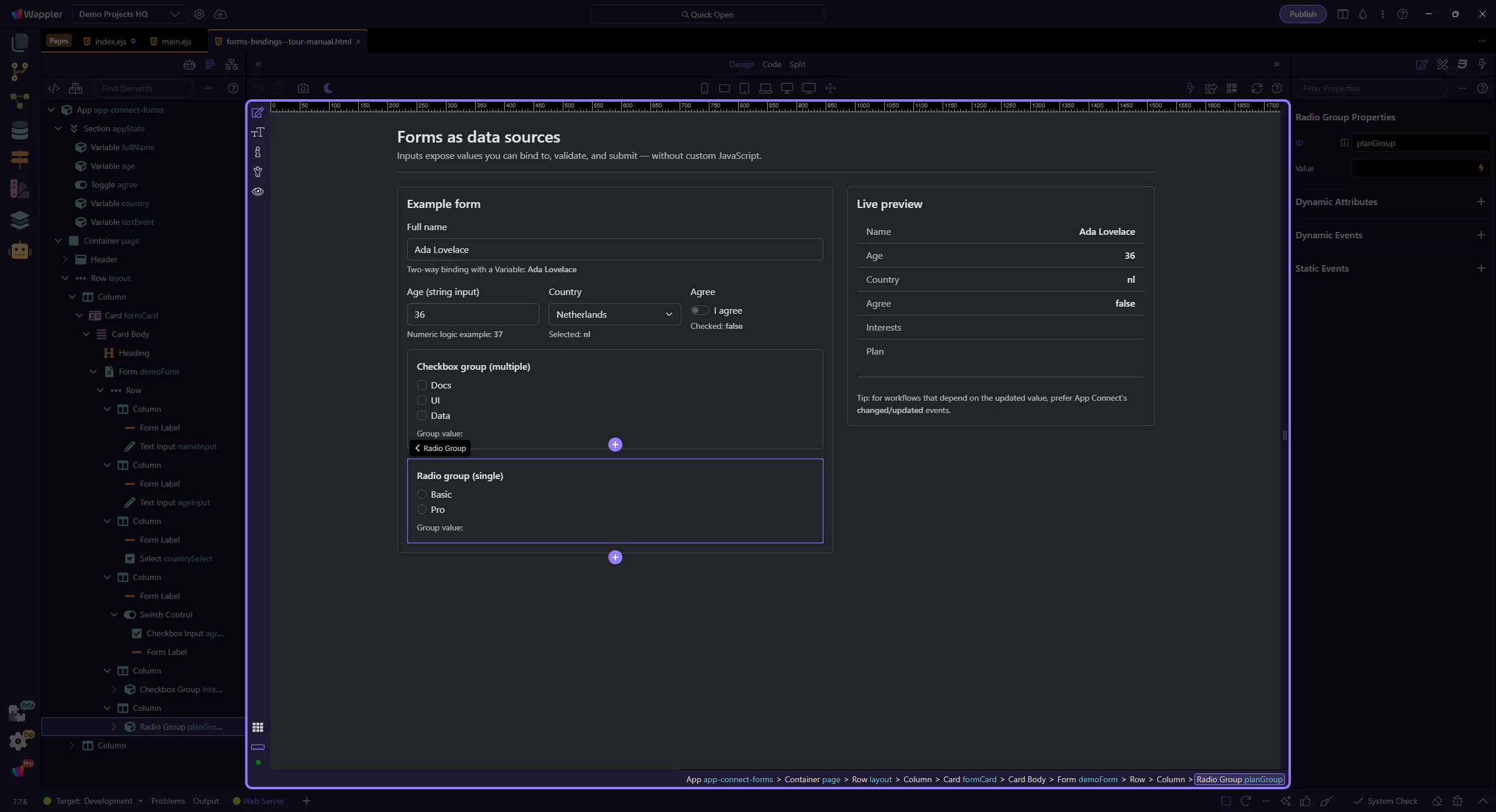
Task: Open the AI assistant robot sidebar icon
Action: point(19,251)
